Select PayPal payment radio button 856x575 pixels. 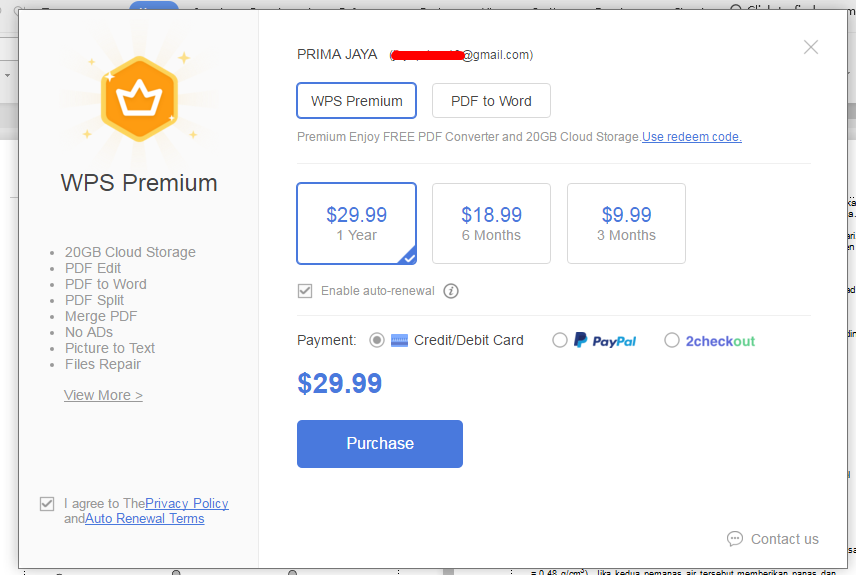560,340
